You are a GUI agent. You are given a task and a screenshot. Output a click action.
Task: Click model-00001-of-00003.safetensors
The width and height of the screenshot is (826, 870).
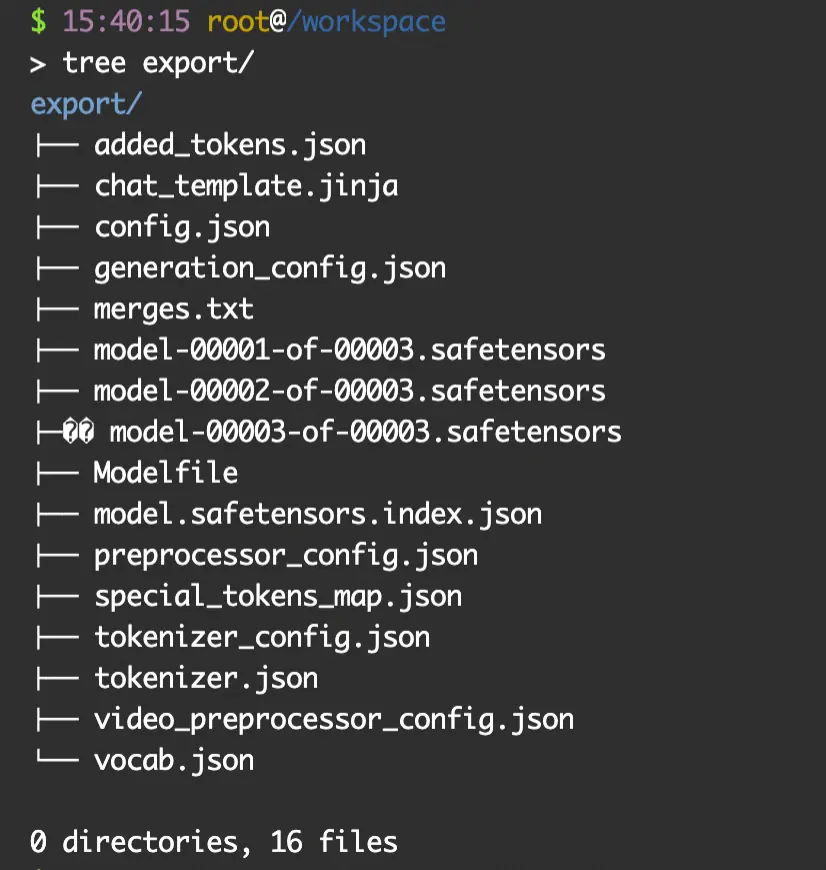[350, 350]
